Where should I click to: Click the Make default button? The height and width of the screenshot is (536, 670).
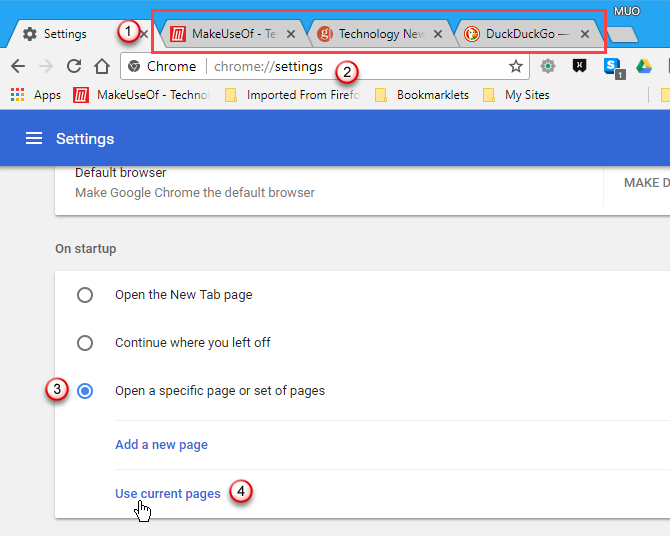tap(646, 183)
